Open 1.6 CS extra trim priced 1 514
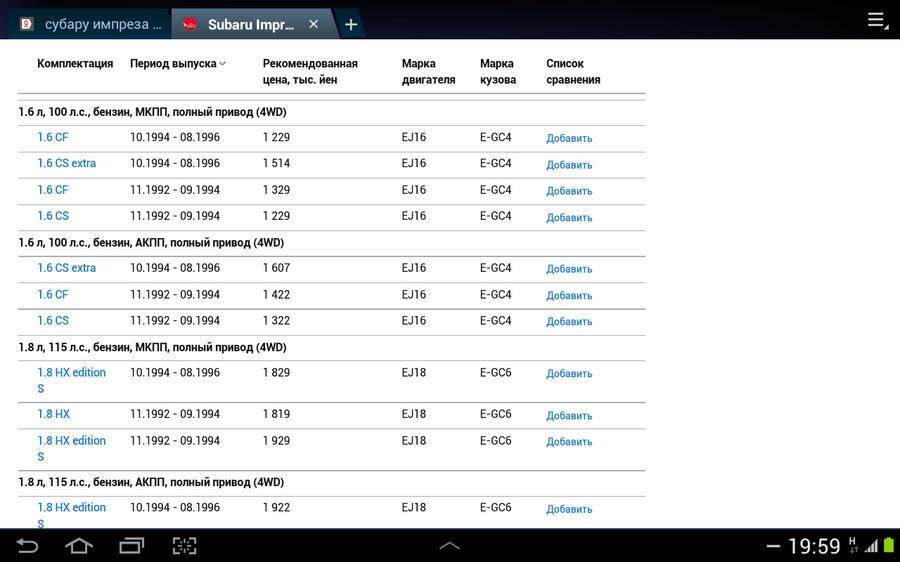Viewport: 900px width, 562px height. click(67, 163)
